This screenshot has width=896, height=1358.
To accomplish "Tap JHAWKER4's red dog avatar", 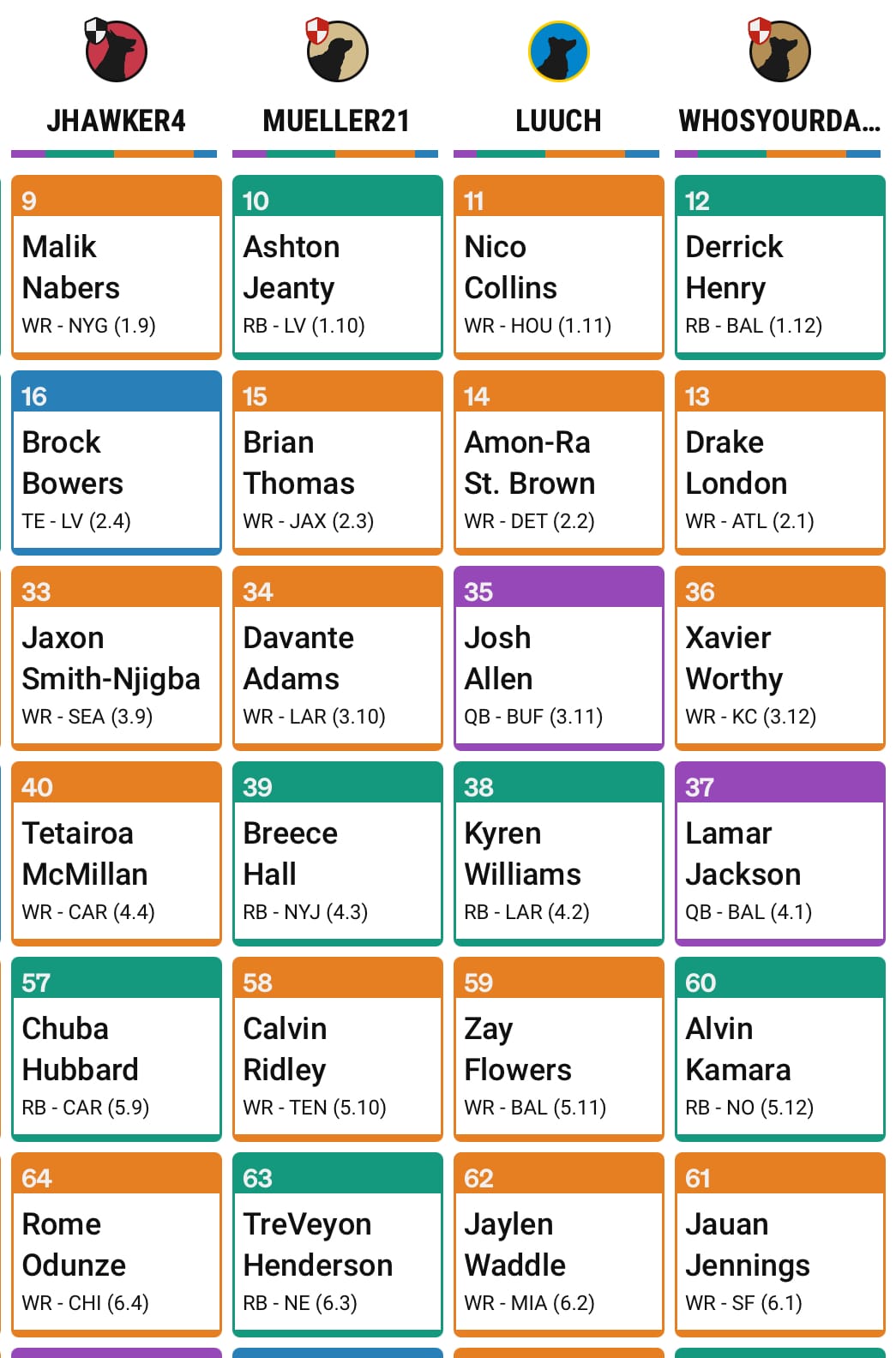I will (118, 52).
